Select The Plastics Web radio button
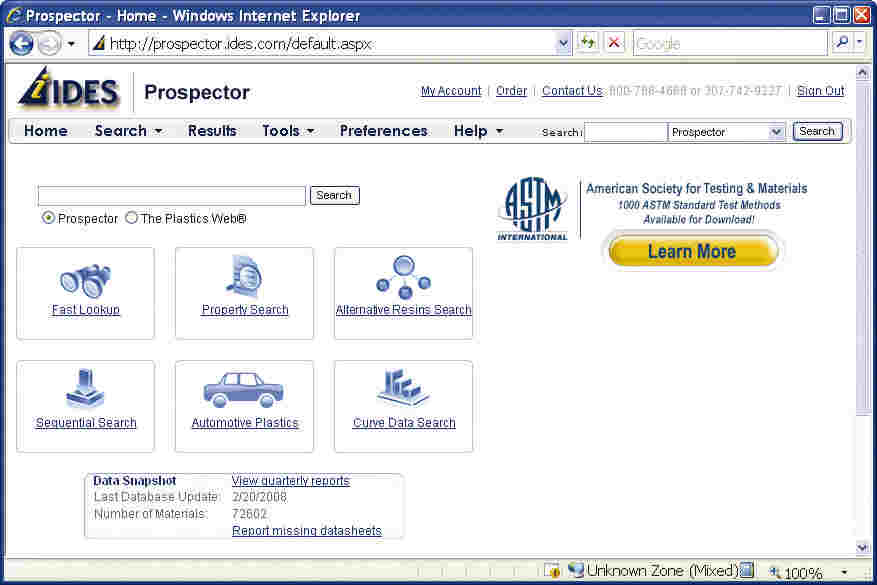 point(131,218)
